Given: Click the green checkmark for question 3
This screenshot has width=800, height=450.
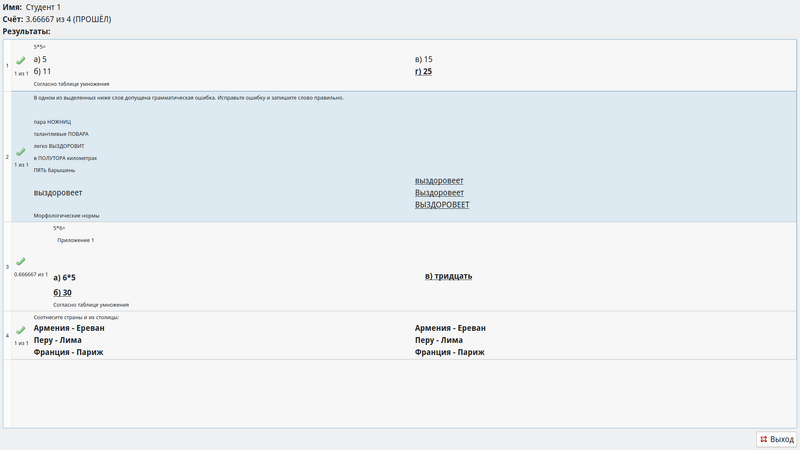Looking at the screenshot, I should tap(21, 261).
